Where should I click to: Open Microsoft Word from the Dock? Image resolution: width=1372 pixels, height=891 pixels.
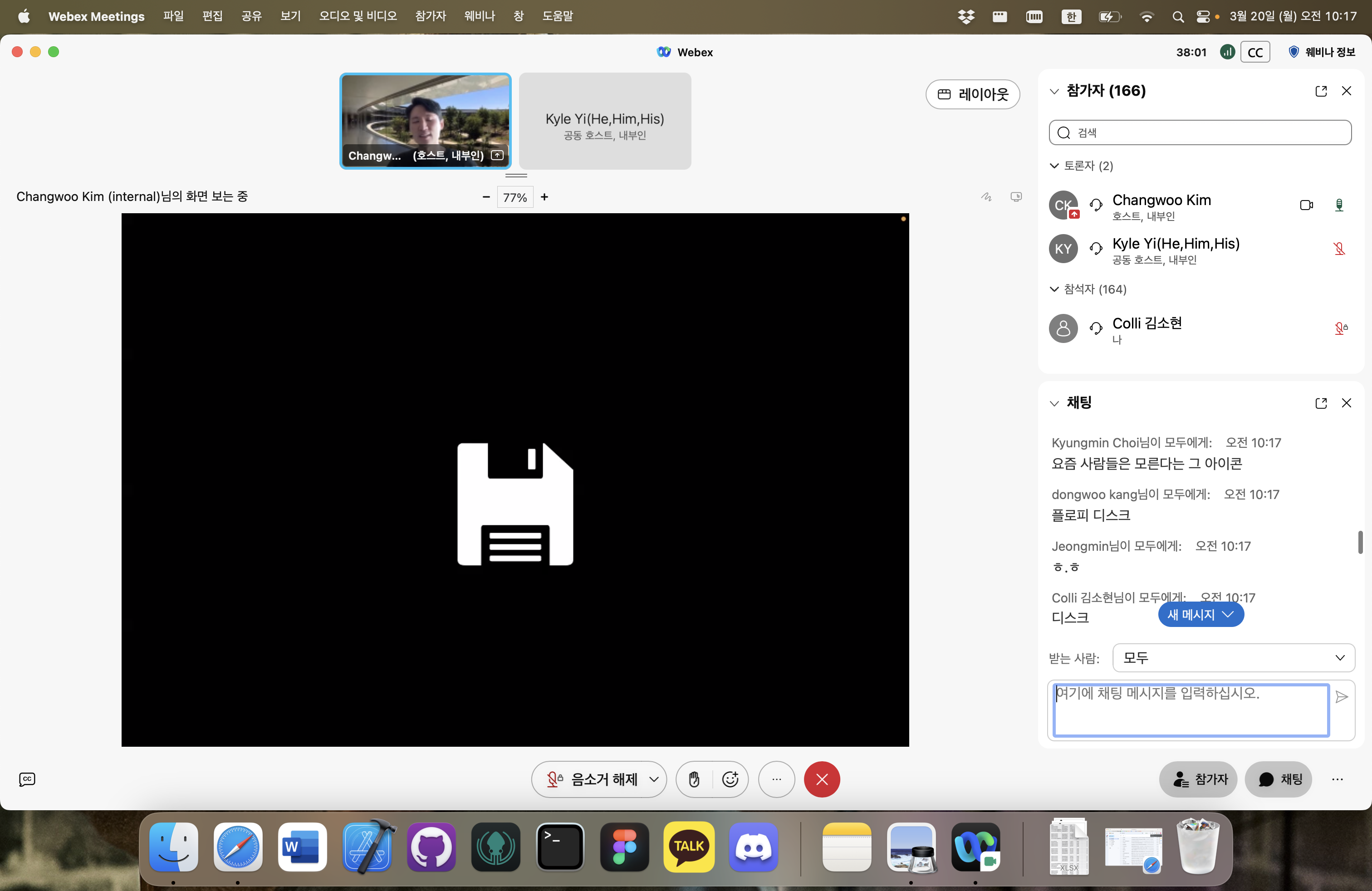point(302,847)
